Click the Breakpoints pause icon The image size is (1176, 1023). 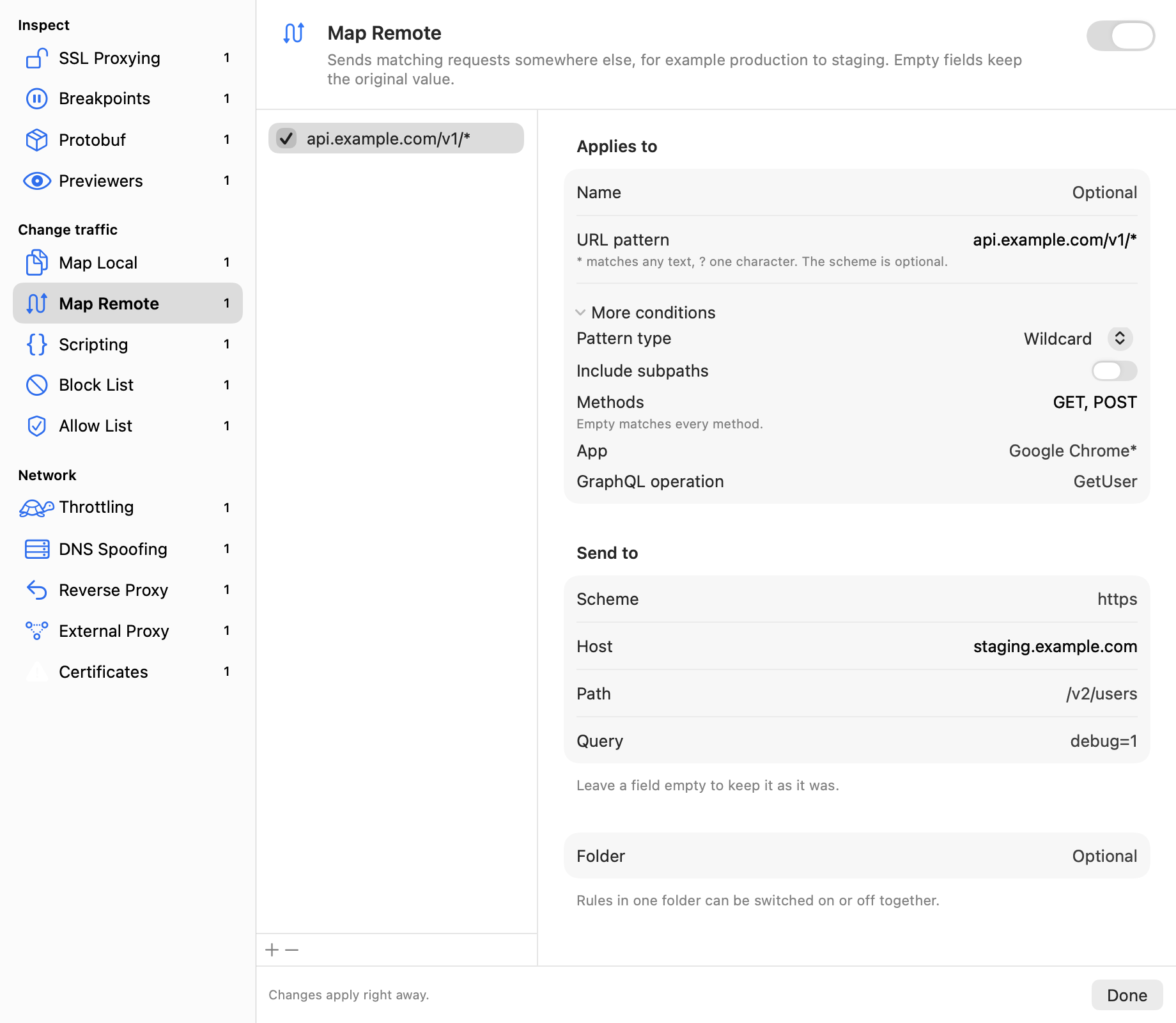point(37,98)
